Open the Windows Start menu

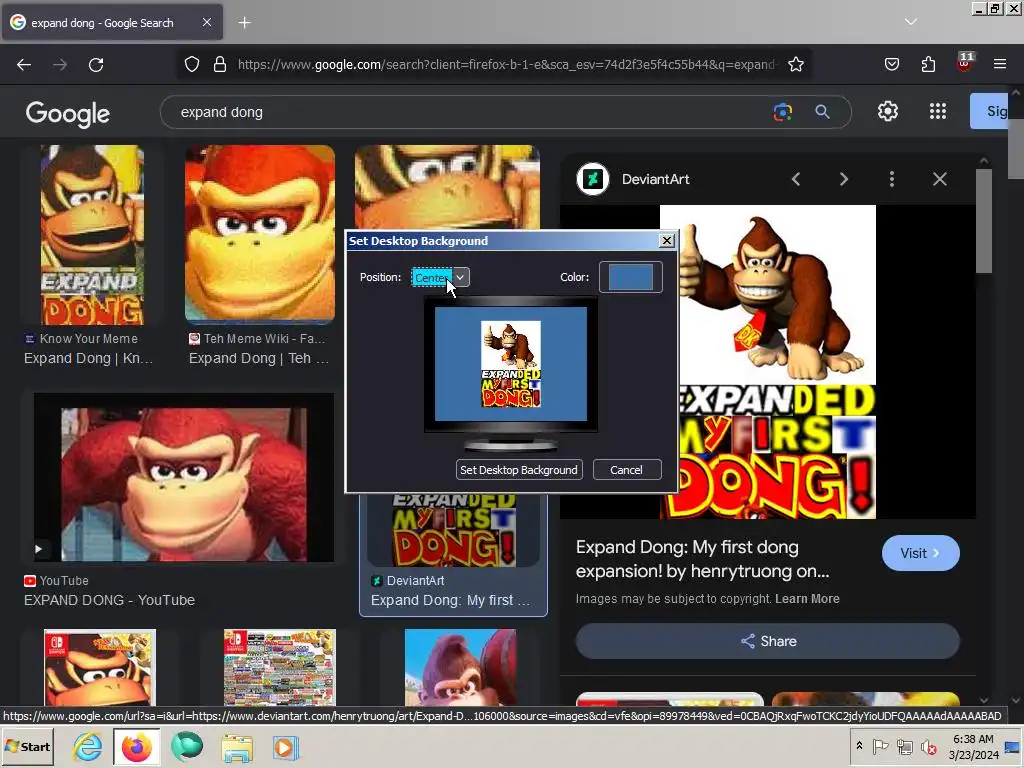pos(27,747)
